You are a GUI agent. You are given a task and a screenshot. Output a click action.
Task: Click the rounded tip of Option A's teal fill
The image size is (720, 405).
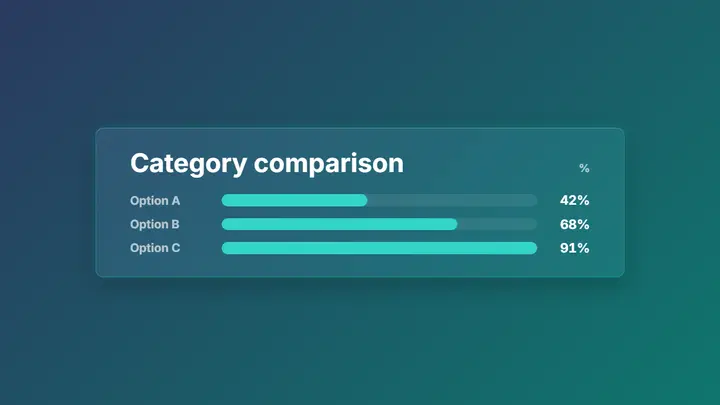click(x=364, y=200)
